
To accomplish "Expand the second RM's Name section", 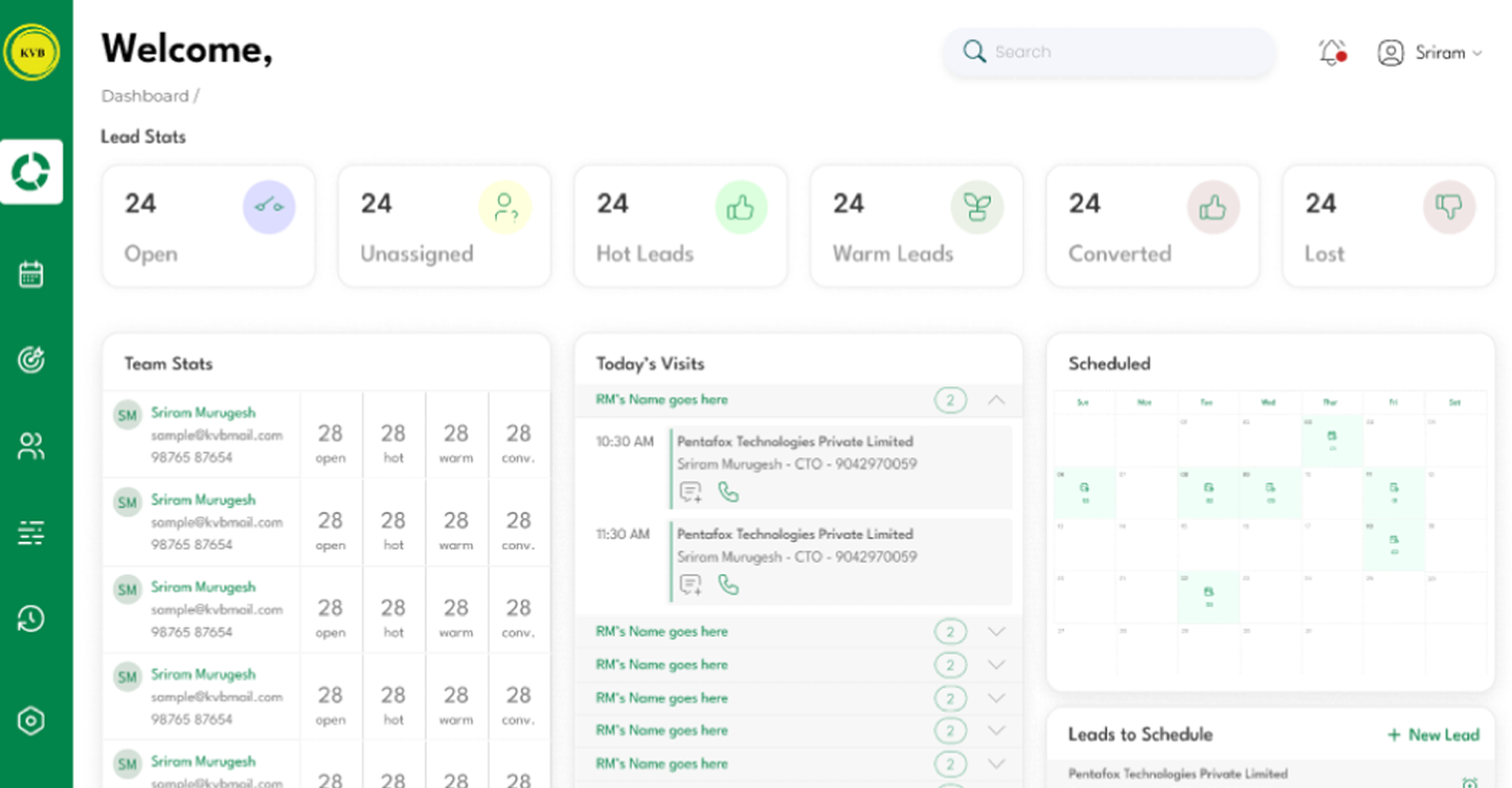I will (997, 631).
